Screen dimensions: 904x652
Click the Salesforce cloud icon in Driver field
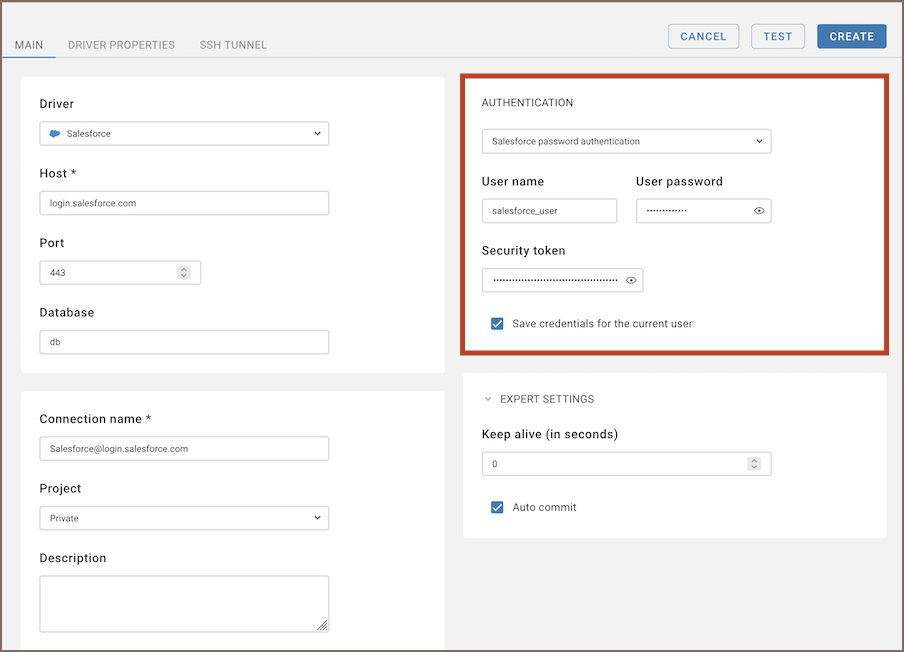coord(55,134)
